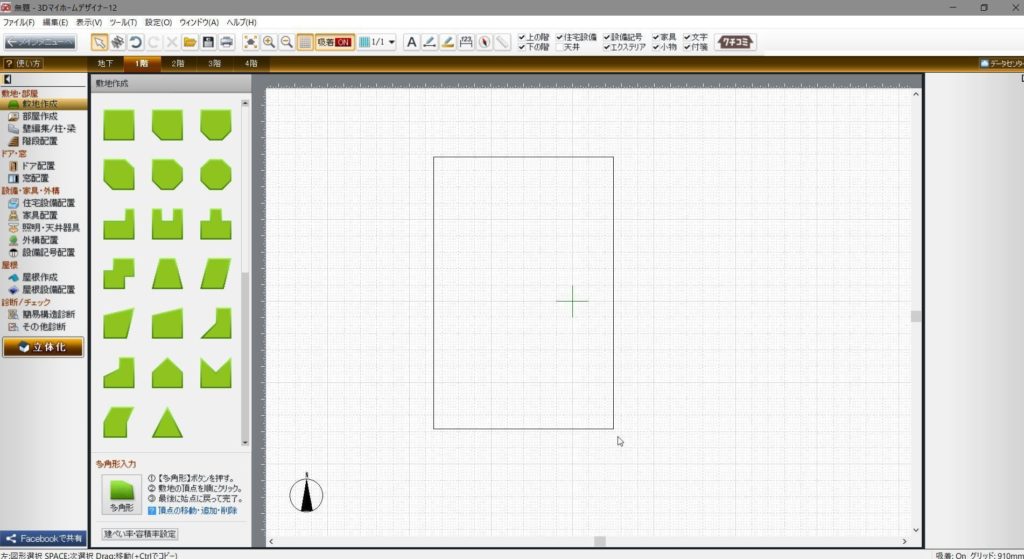This screenshot has height=559, width=1024.
Task: Open the 設定(O) menu
Action: 158,22
